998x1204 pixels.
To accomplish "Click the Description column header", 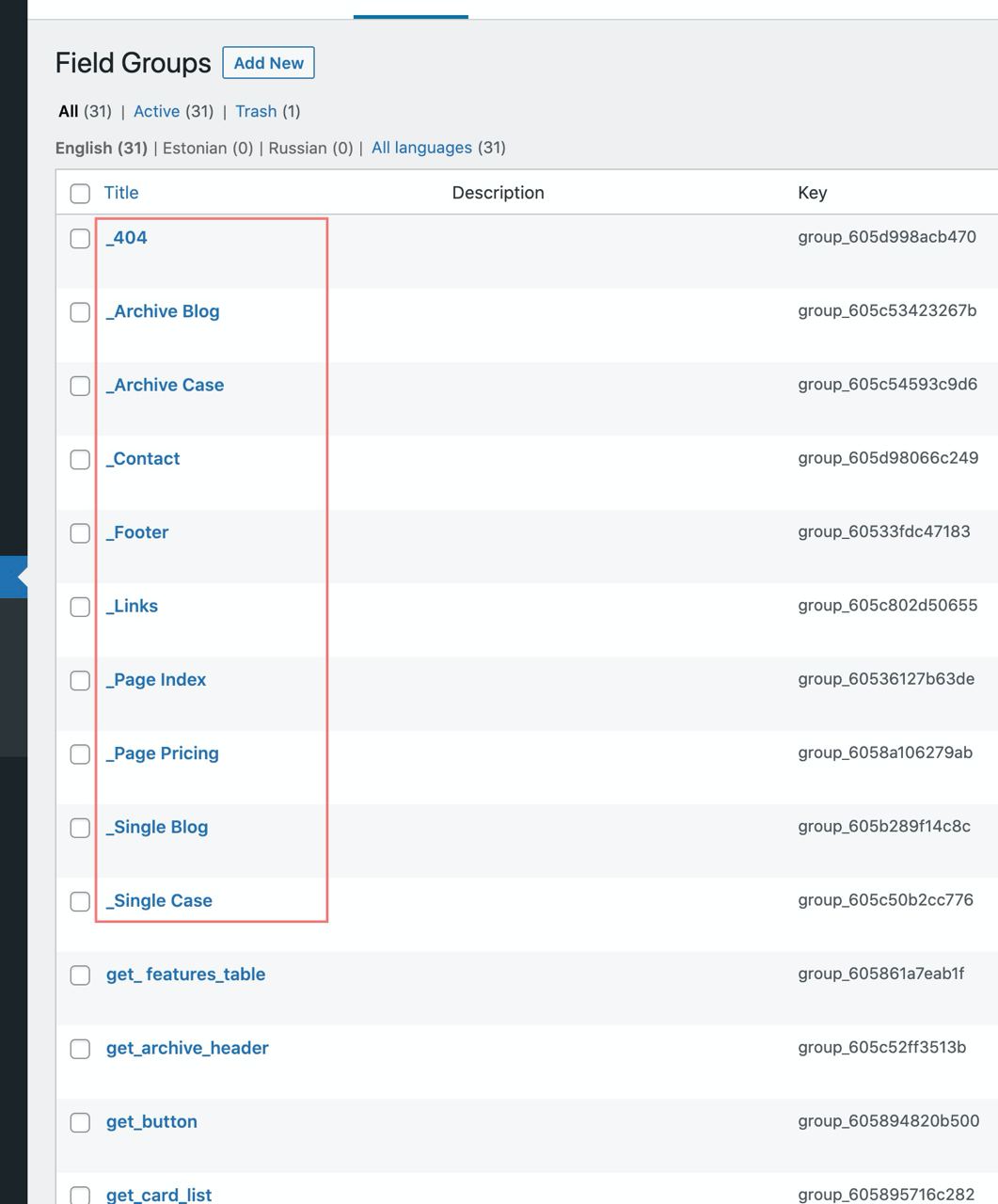I will pos(498,193).
